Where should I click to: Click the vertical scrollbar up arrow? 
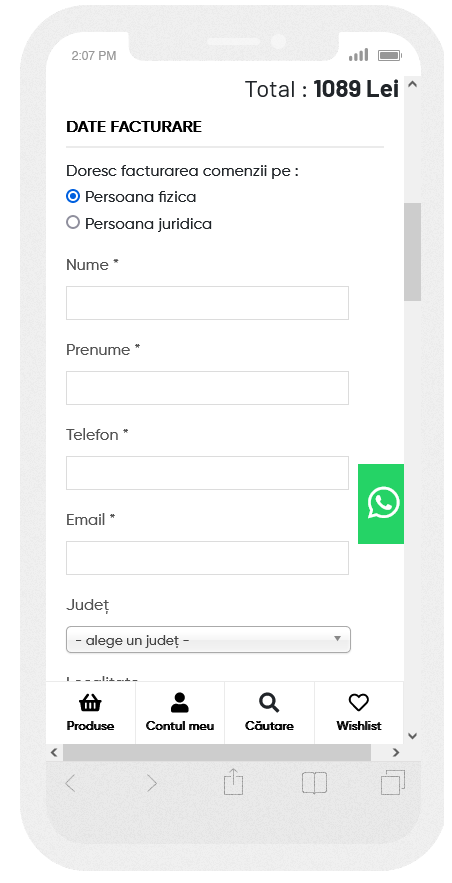(413, 84)
